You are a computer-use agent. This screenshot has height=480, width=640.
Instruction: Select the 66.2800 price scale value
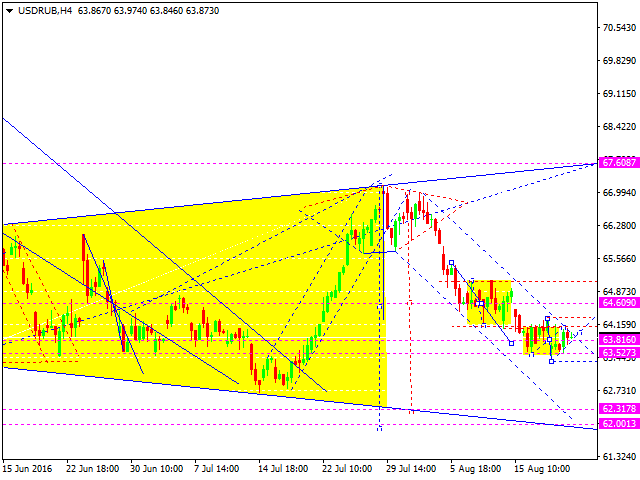[620, 226]
